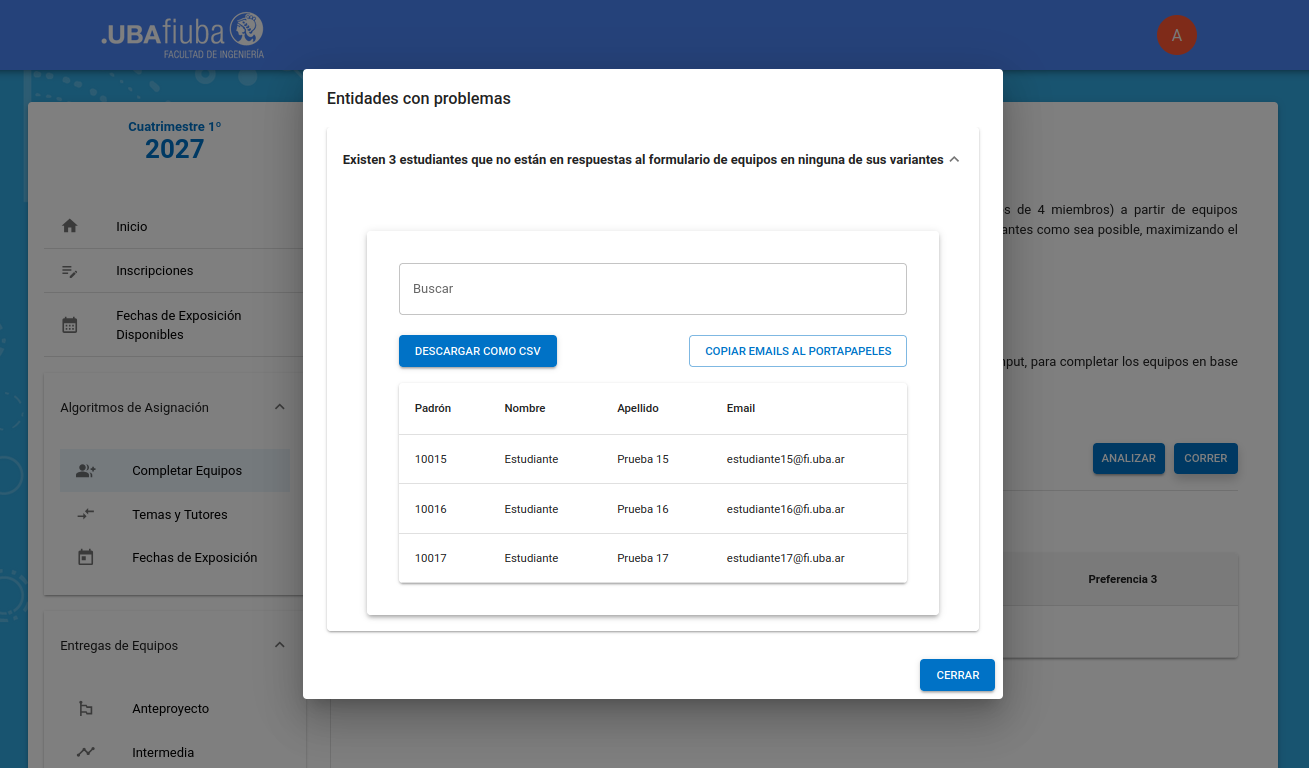Click the pencil-list icon next to Inscripciones
The image size is (1309, 768).
pyautogui.click(x=70, y=271)
